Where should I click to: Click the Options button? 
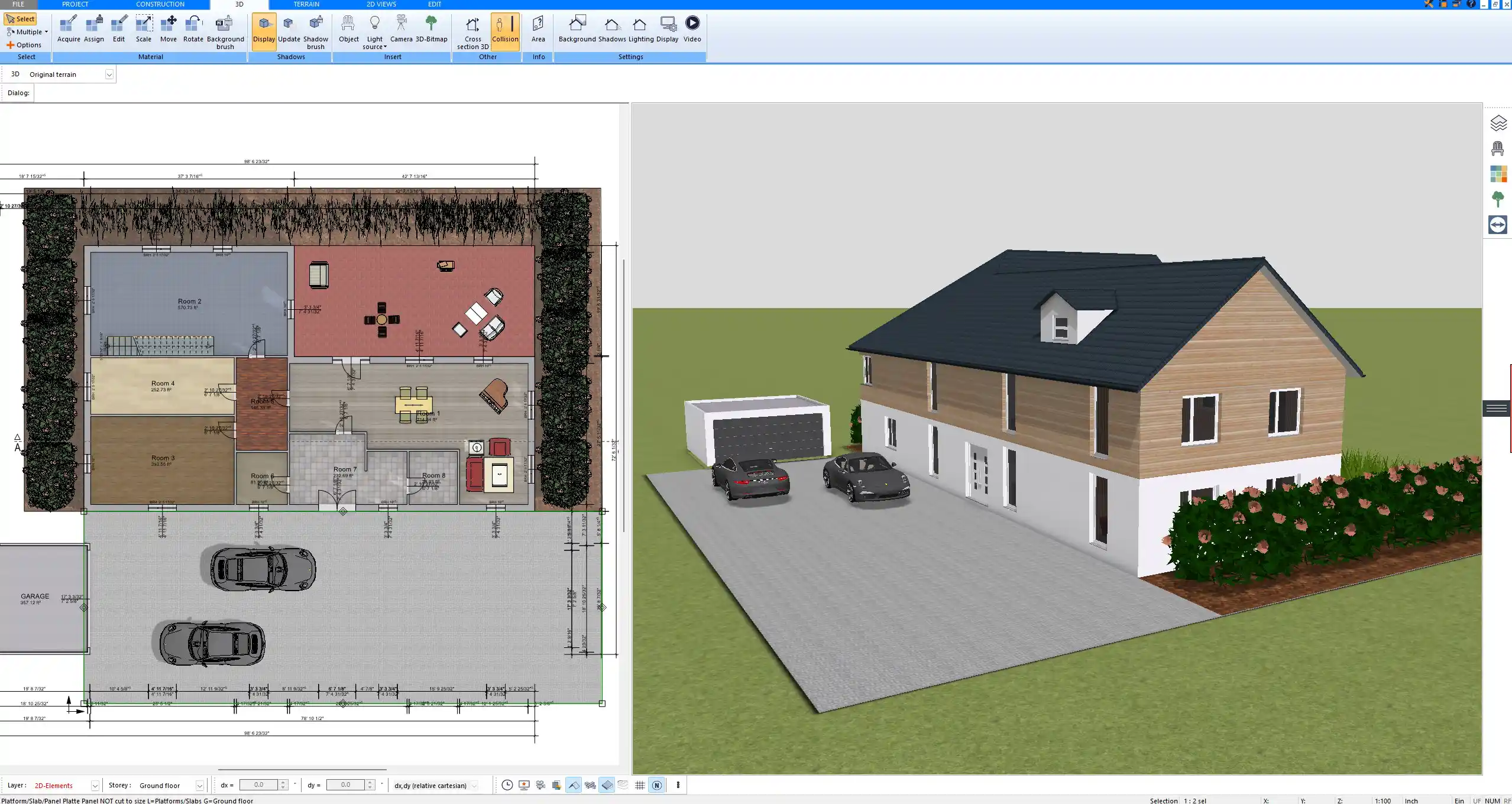click(x=24, y=45)
